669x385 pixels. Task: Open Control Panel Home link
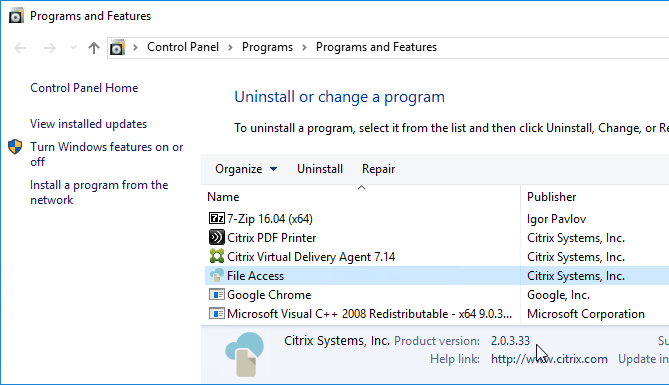click(x=84, y=88)
